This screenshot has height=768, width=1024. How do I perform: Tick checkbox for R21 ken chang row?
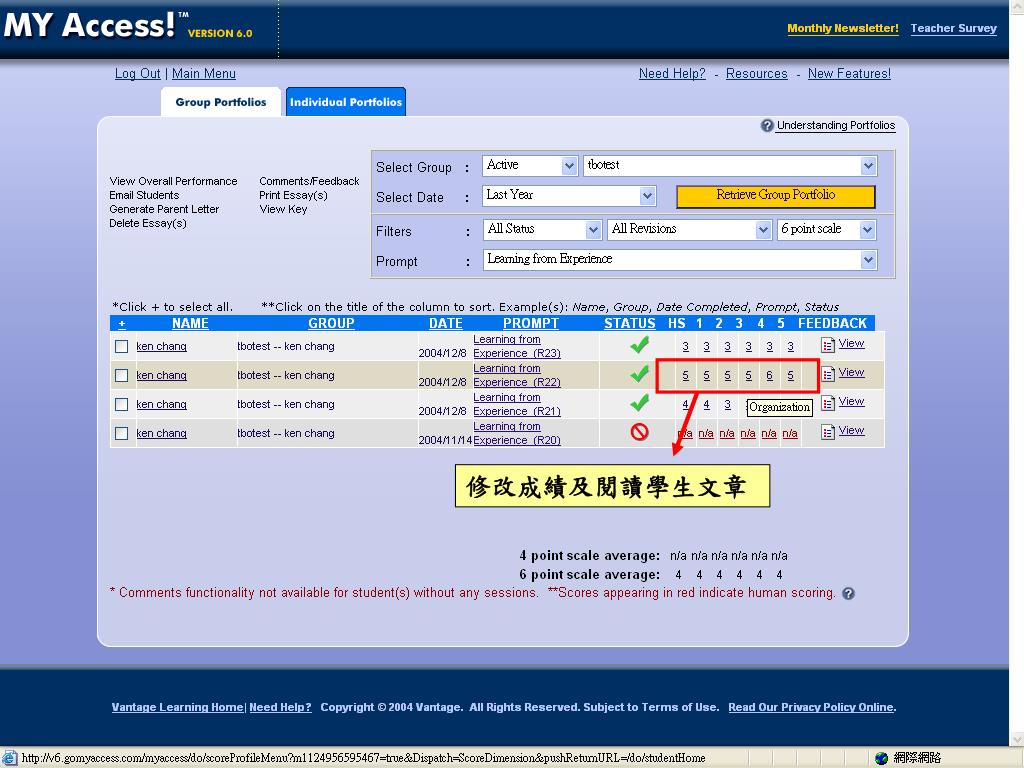point(121,404)
